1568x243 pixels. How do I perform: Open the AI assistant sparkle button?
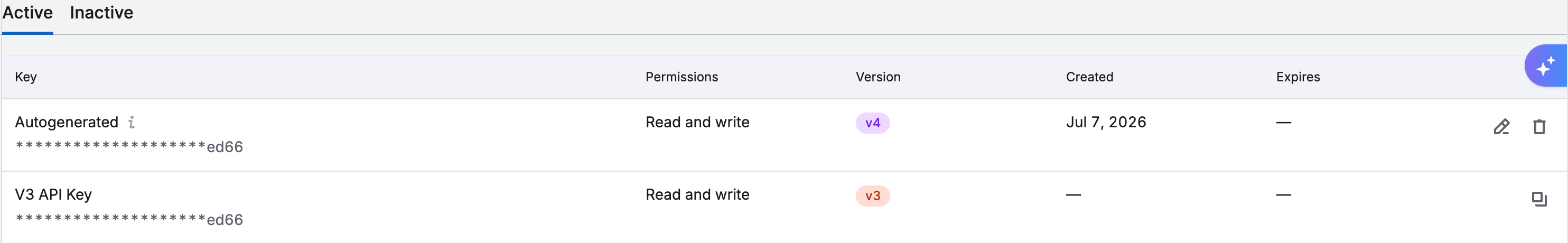point(1546,66)
